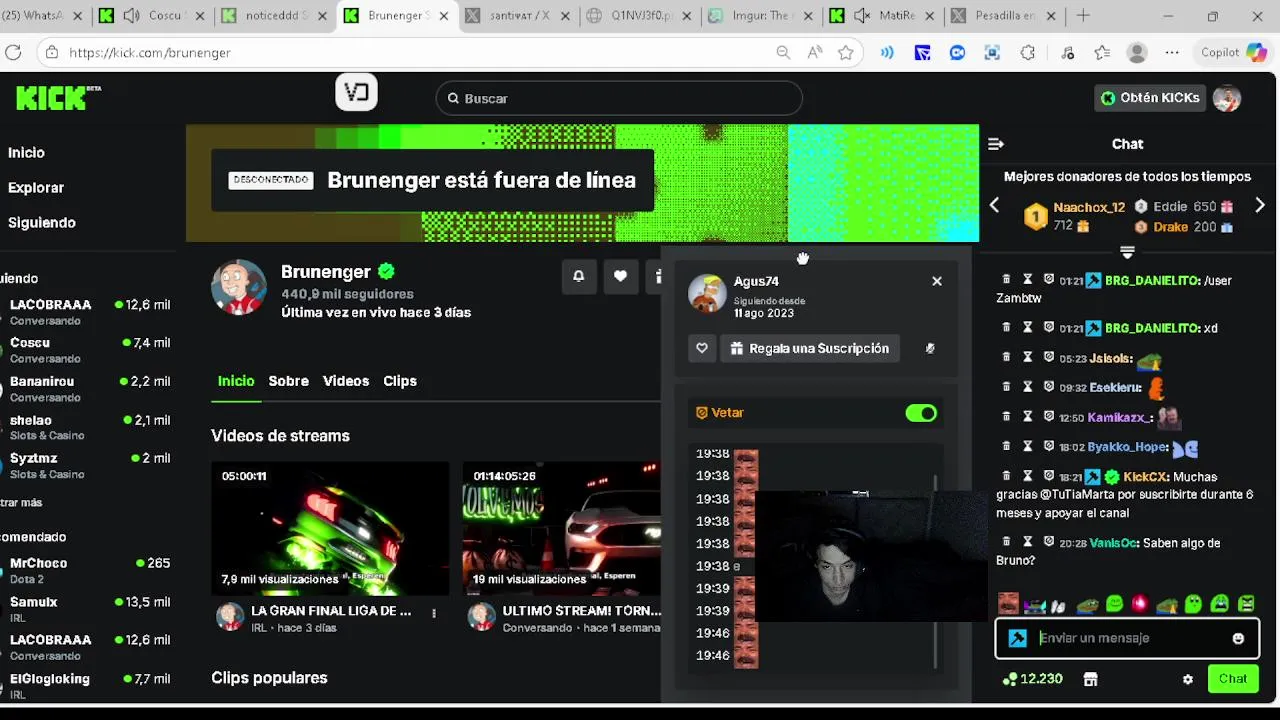Open the user avatar menu in header
The image size is (1280, 720).
[x=1227, y=98]
